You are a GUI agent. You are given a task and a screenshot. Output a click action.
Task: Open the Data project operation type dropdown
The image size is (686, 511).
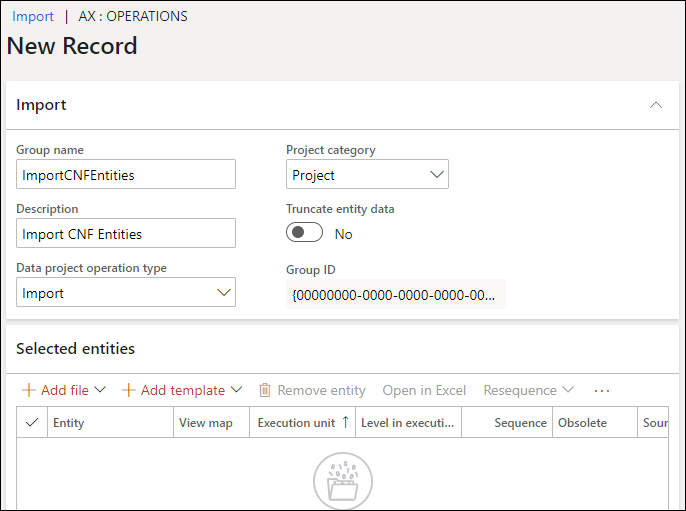(224, 293)
